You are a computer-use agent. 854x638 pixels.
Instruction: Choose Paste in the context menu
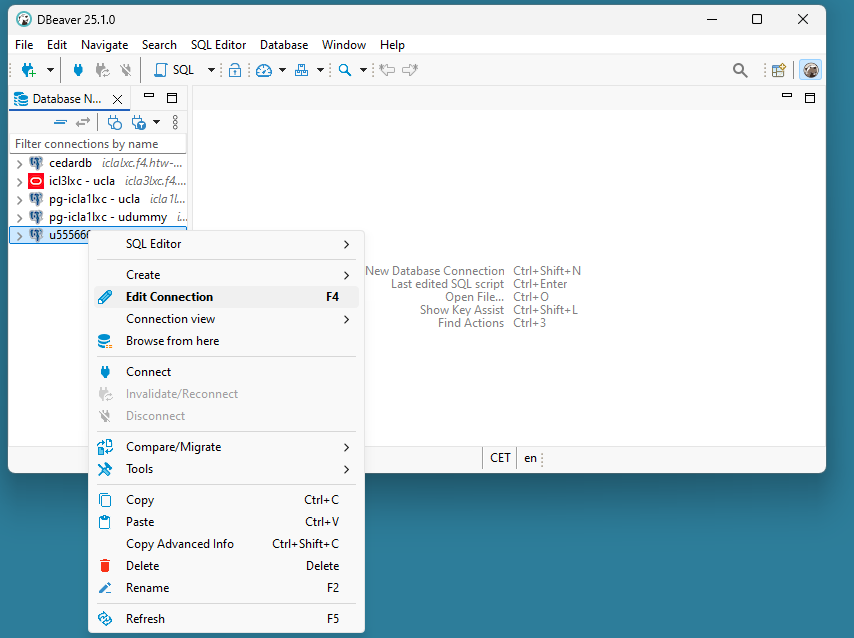point(226,522)
